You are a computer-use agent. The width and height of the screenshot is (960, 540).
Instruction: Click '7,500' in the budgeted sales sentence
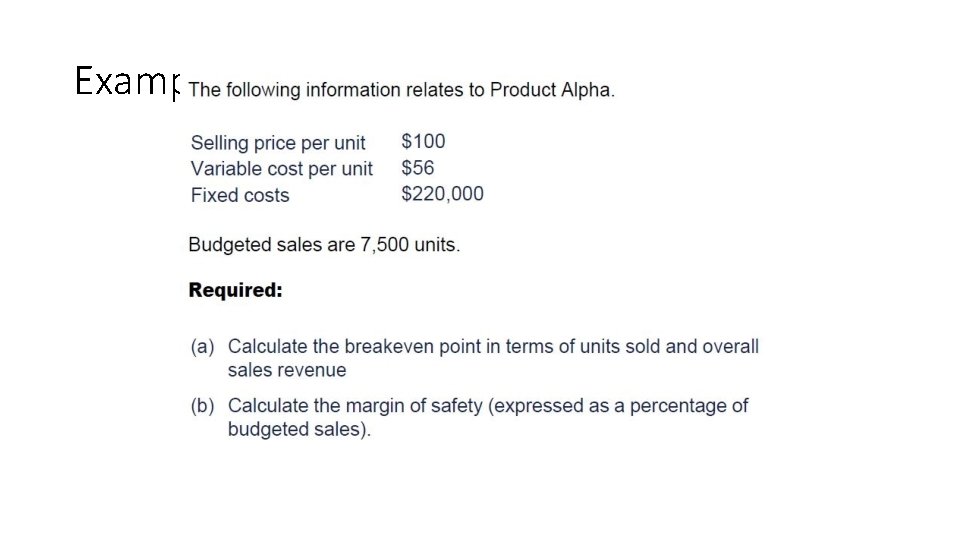pos(384,245)
